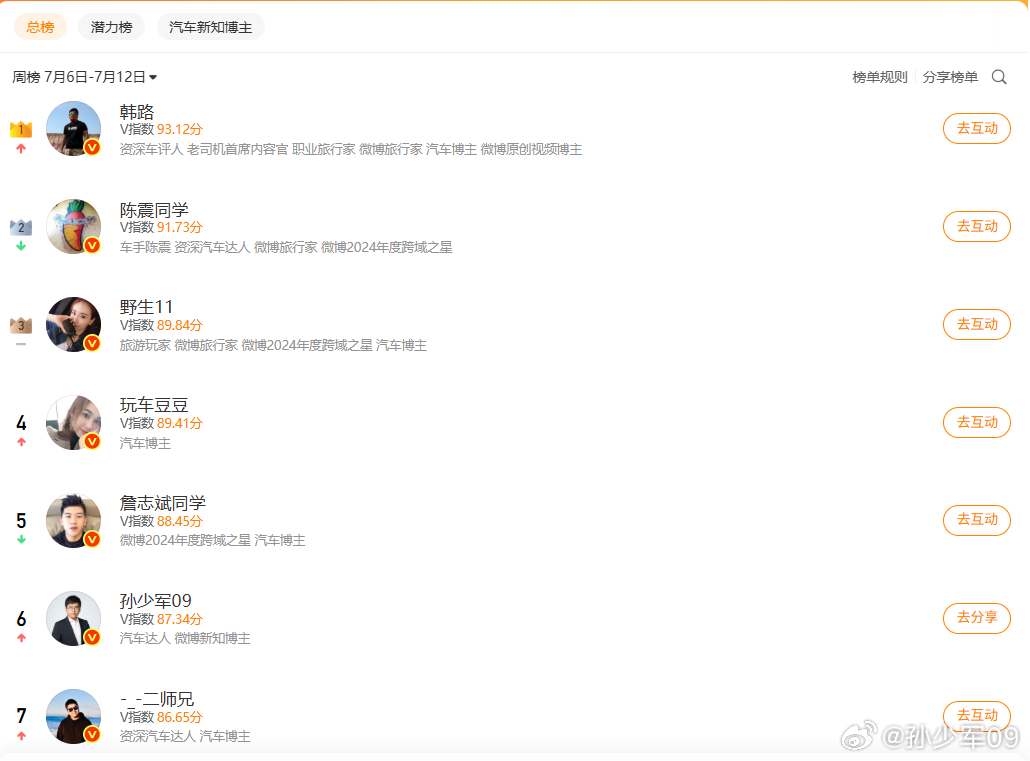
Task: Switch to the 潜力榜 tab
Action: 112,27
